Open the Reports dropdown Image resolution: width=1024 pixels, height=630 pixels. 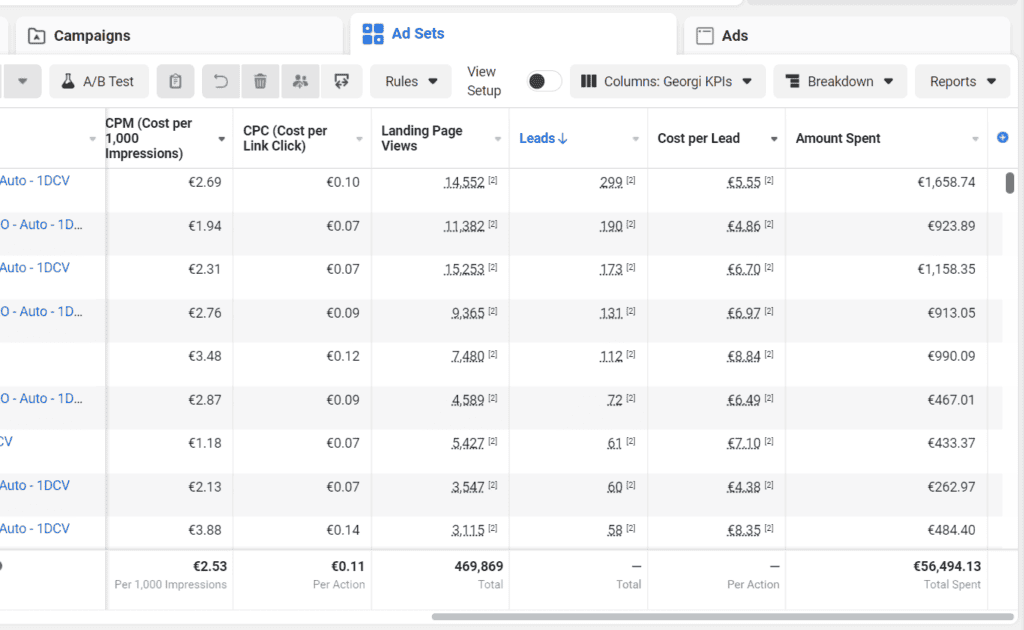coord(963,82)
